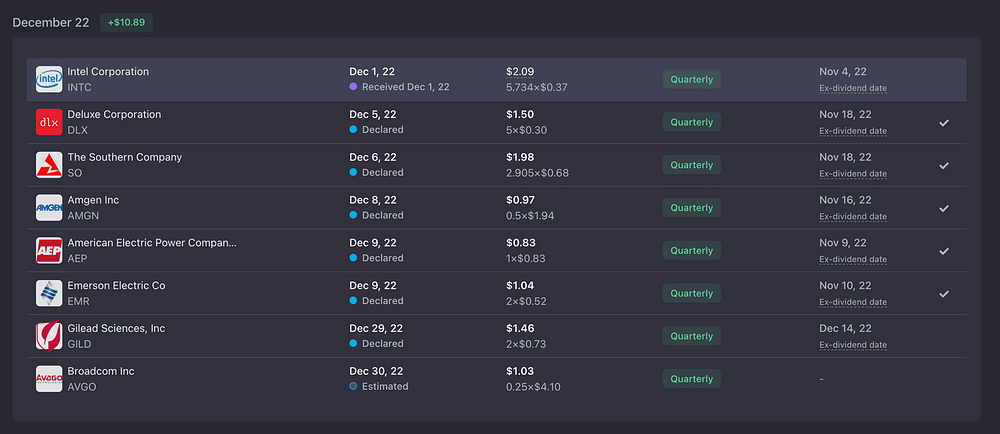Image resolution: width=1000 pixels, height=434 pixels.
Task: Open Gilead Sciences, Inc name
Action: [x=116, y=328]
